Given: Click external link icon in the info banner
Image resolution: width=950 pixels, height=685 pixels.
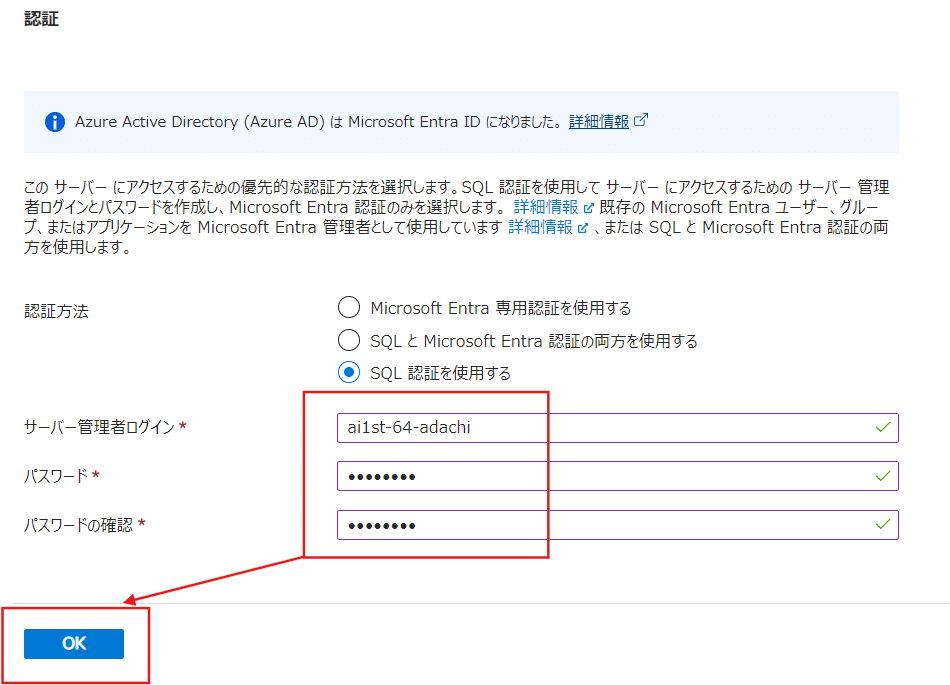Looking at the screenshot, I should pos(640,121).
